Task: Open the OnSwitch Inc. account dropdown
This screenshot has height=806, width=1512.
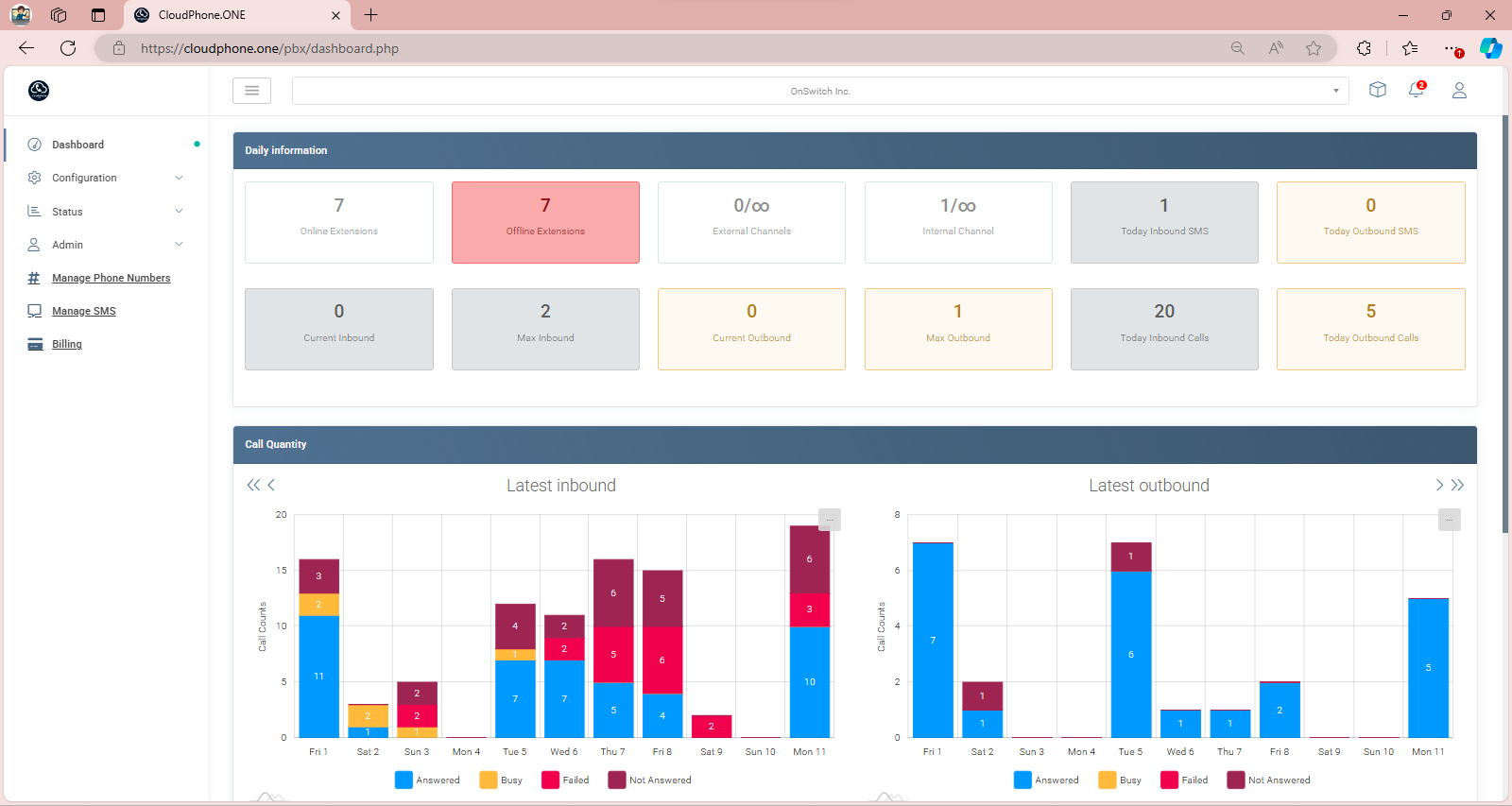Action: [x=820, y=92]
